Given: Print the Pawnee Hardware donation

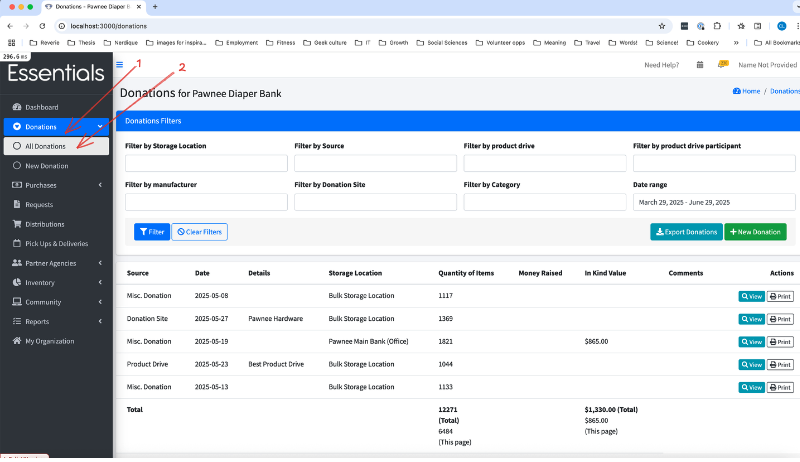Looking at the screenshot, I should (780, 319).
